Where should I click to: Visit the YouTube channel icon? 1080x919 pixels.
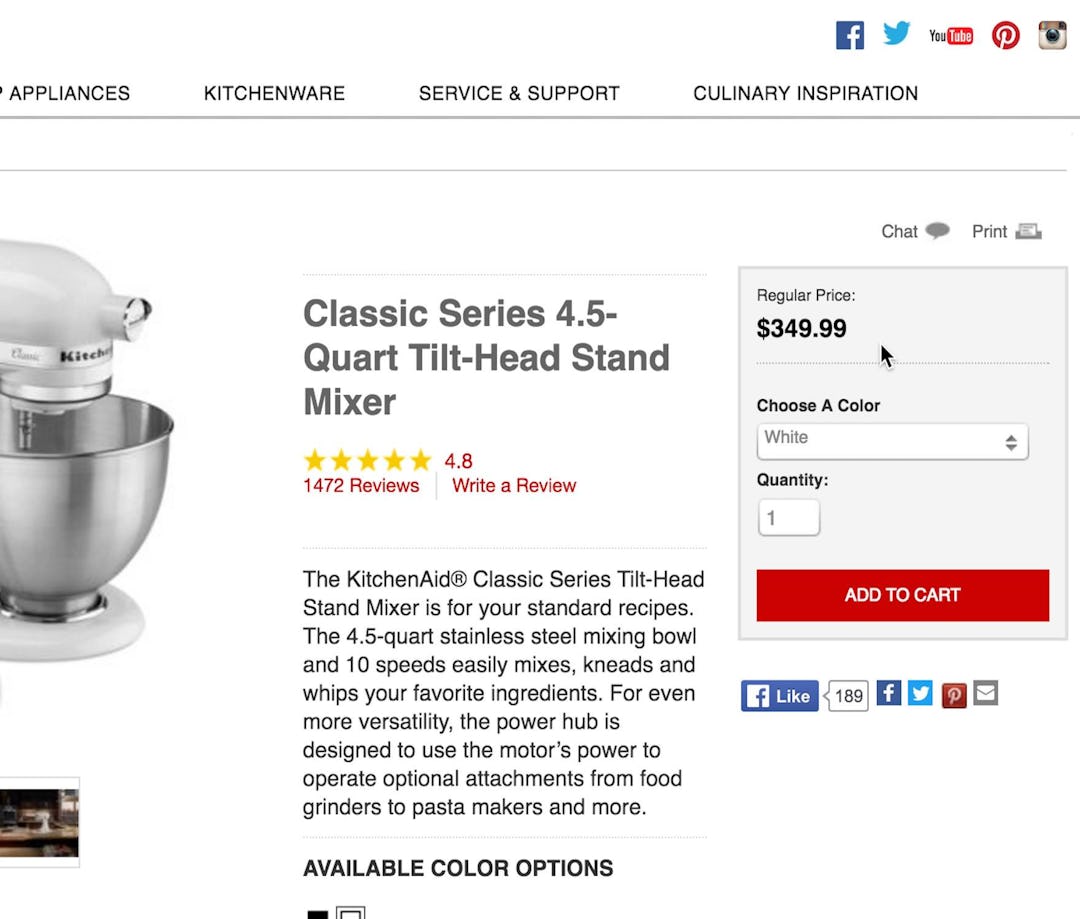point(950,36)
